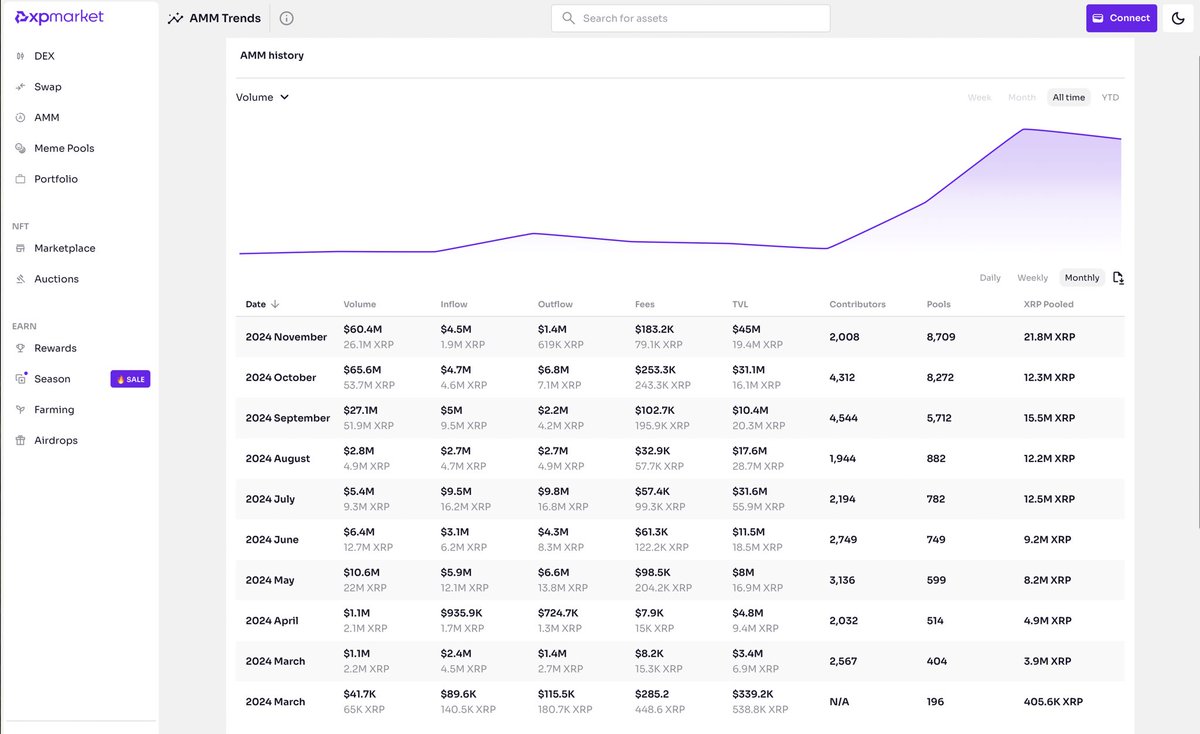Open Season with the SALE badge
Viewport: 1200px width, 734px height.
pos(54,379)
